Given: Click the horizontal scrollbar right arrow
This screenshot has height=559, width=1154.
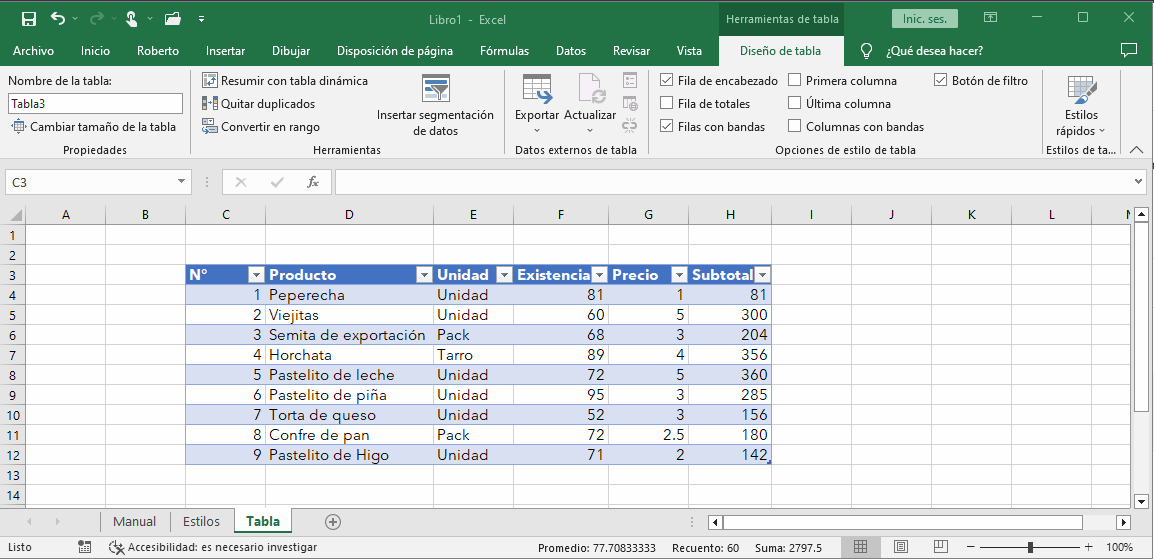Looking at the screenshot, I should pos(1123,522).
